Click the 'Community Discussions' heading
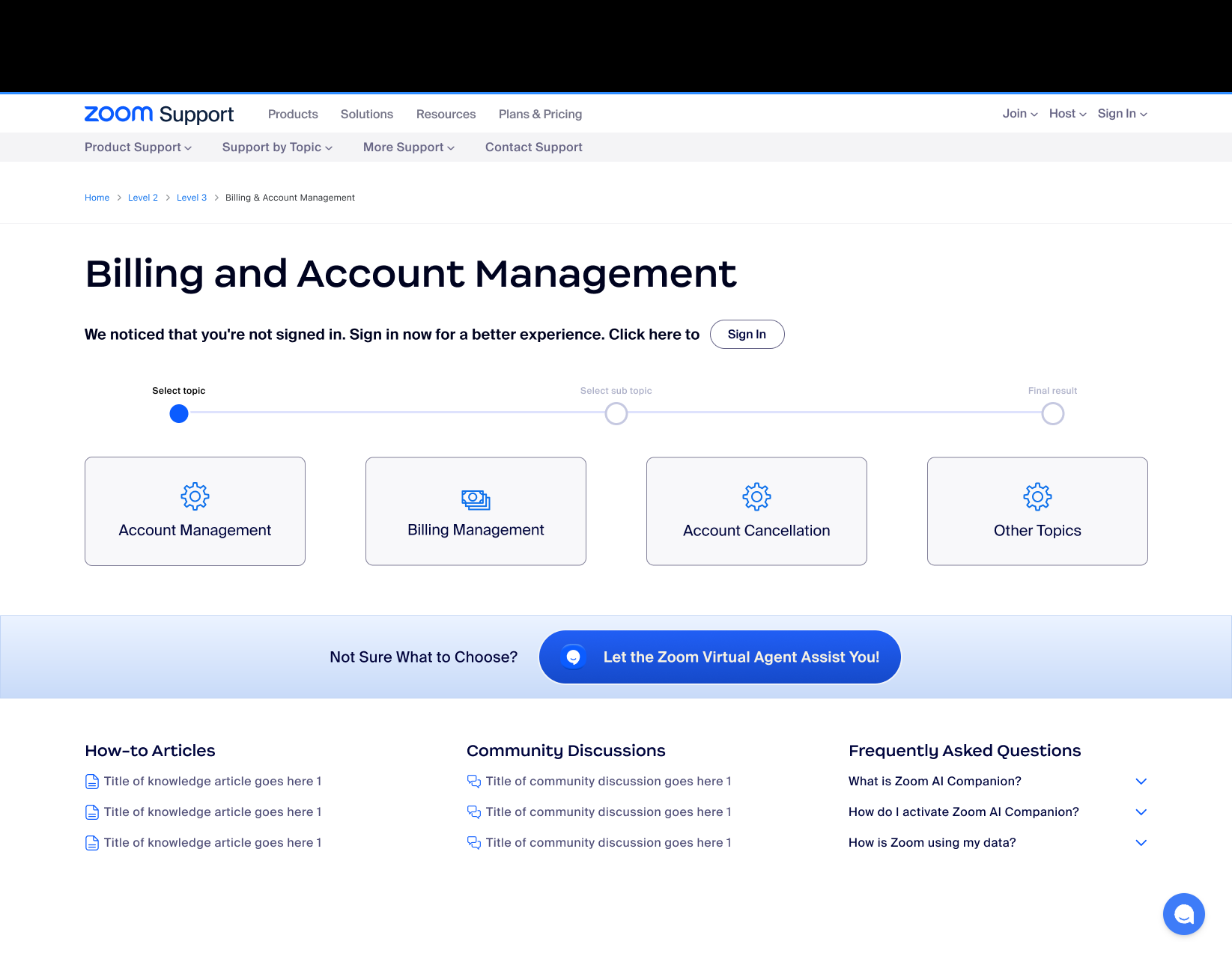Screen dimensions: 1232x965 (x=565, y=751)
